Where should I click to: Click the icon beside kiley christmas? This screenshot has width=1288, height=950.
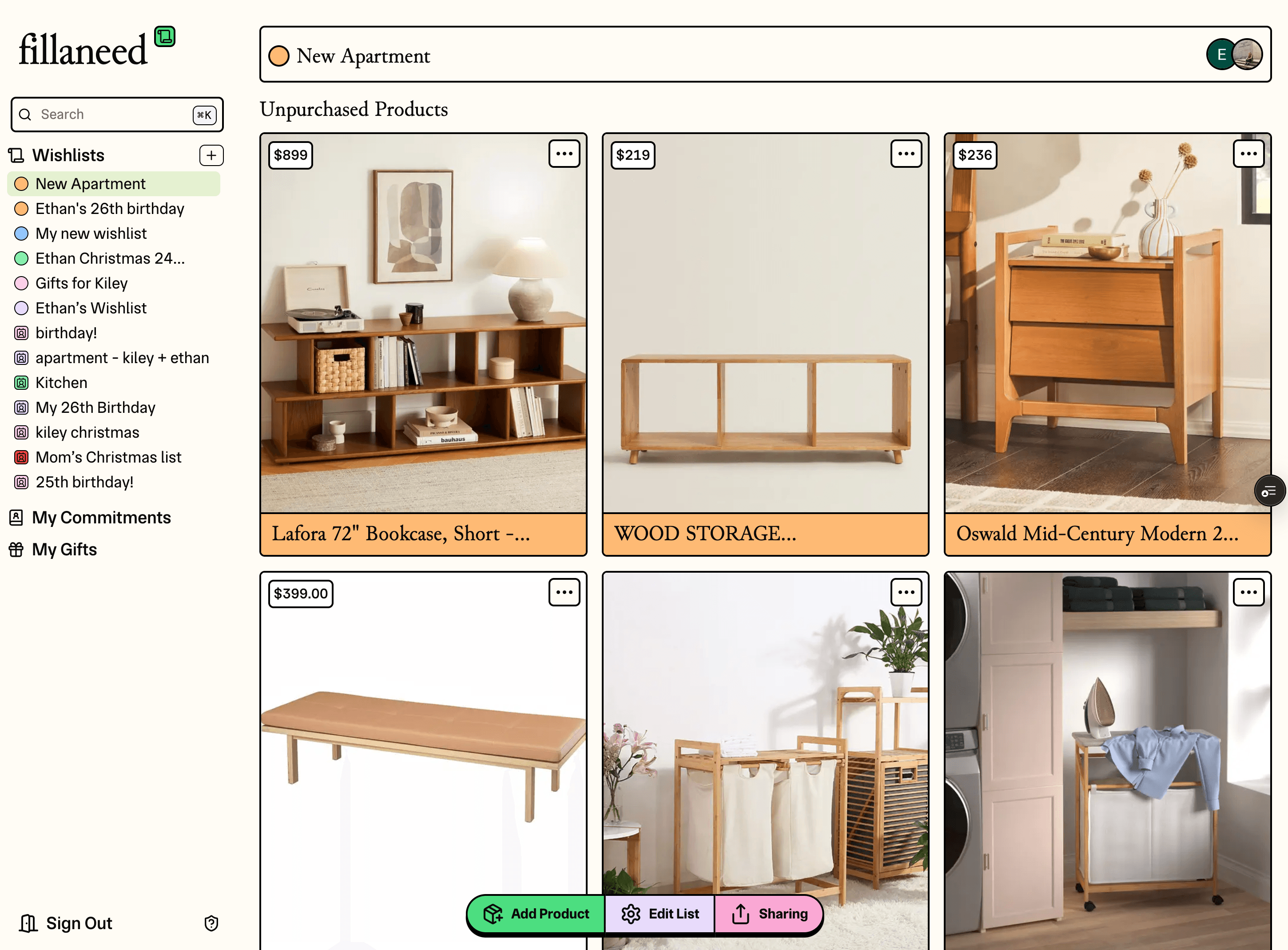[x=21, y=432]
